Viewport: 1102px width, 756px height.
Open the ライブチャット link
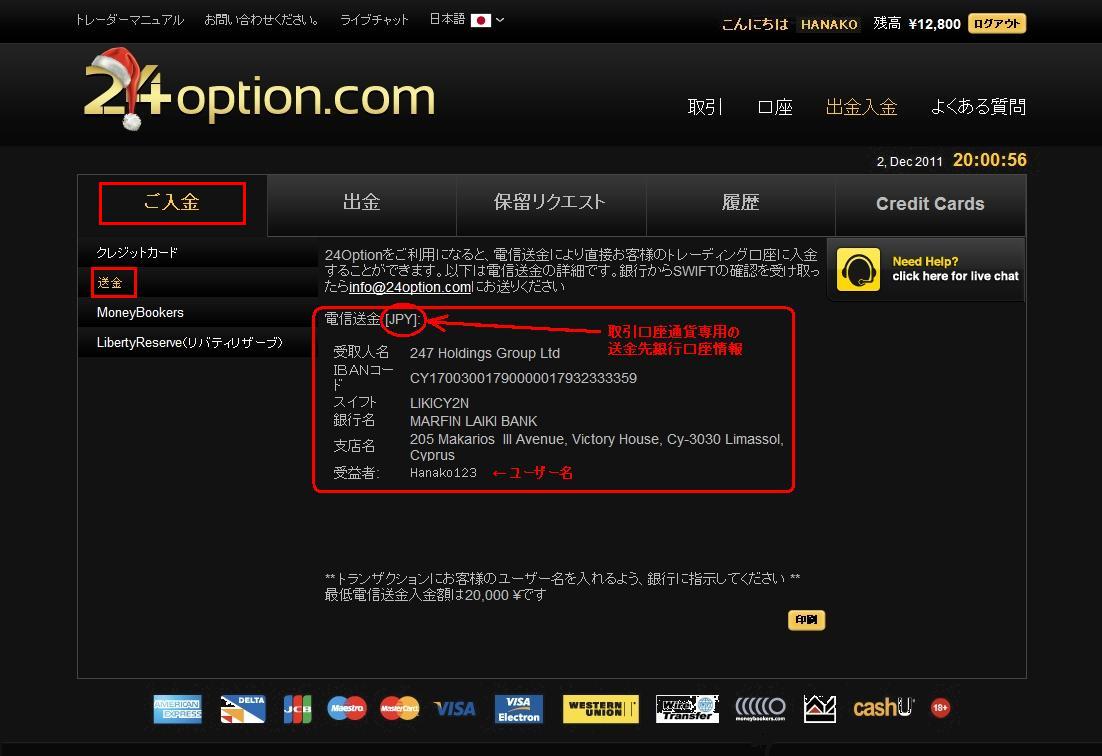coord(375,20)
